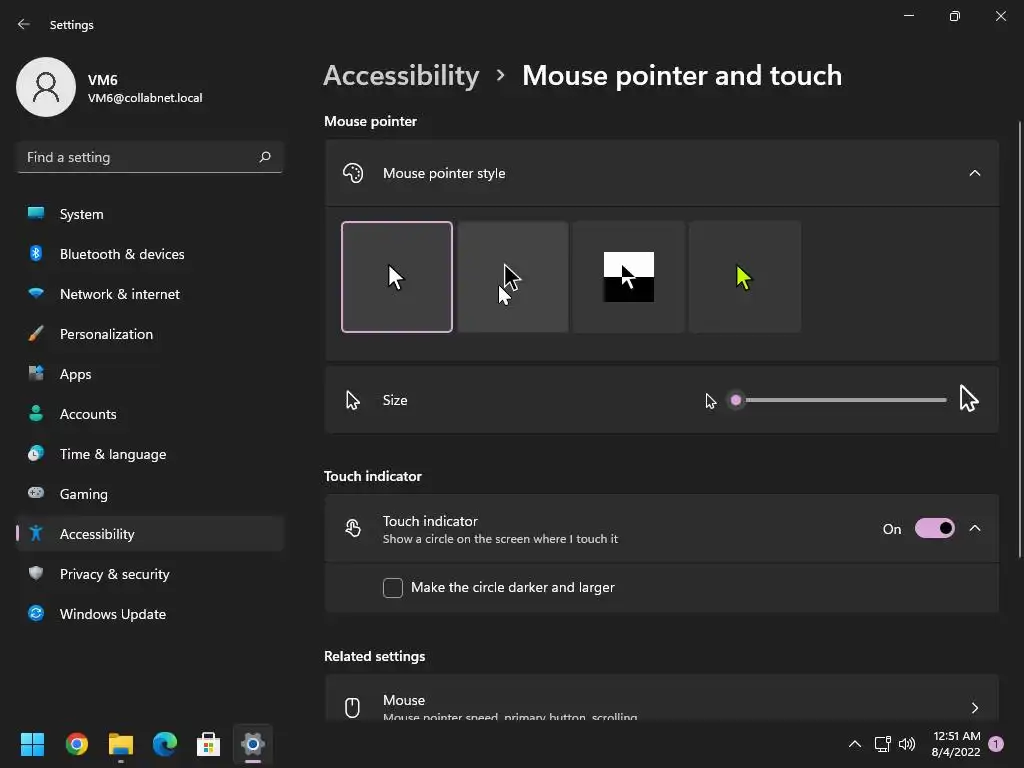Viewport: 1024px width, 768px height.
Task: Open Mouse pointer speed related setting
Action: point(662,699)
